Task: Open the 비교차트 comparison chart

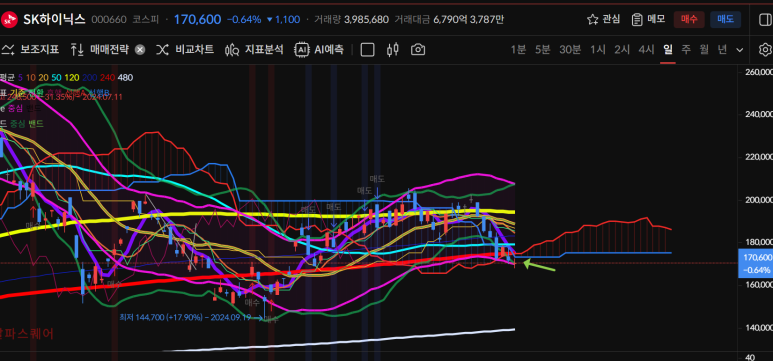Action: tap(185, 49)
